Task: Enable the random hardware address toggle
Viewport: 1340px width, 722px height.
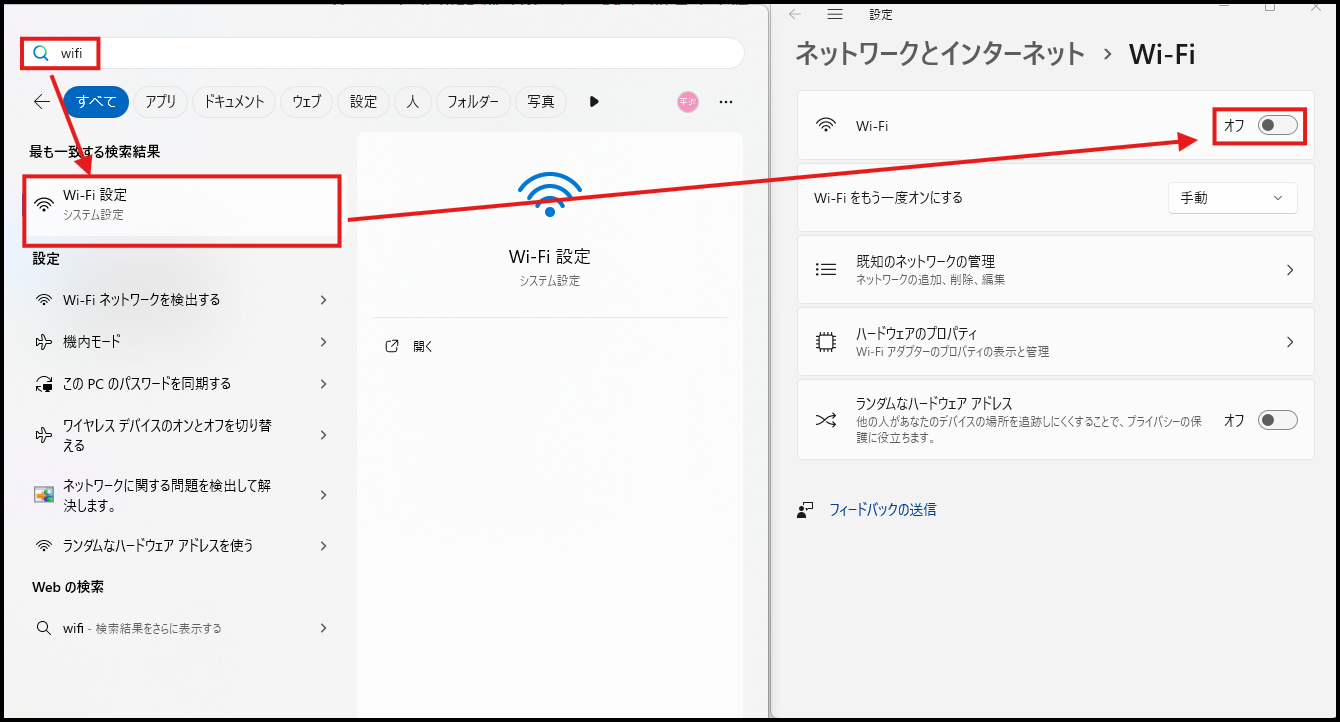Action: pyautogui.click(x=1277, y=420)
